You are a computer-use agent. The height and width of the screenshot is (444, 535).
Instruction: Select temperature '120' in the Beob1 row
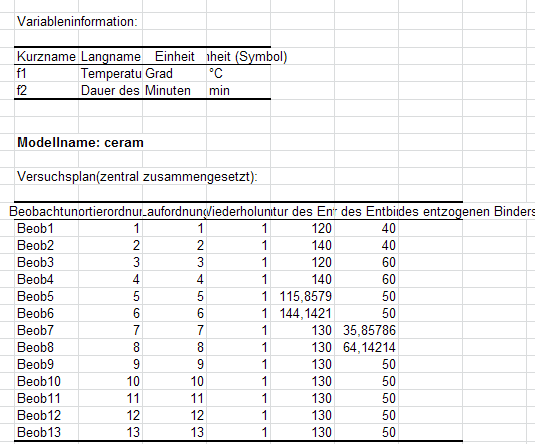(x=302, y=228)
